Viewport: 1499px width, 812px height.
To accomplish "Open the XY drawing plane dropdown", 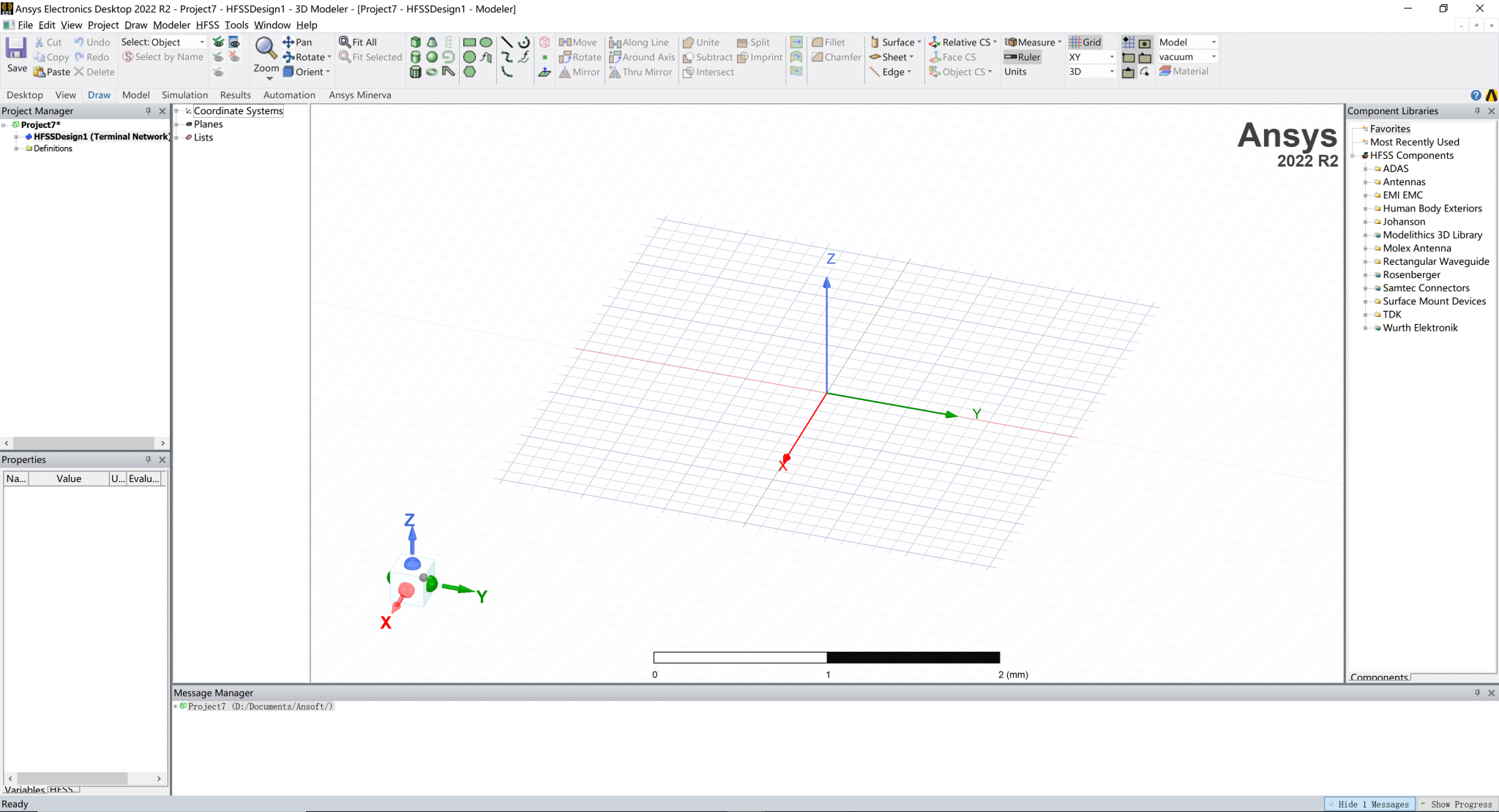I will point(1110,56).
